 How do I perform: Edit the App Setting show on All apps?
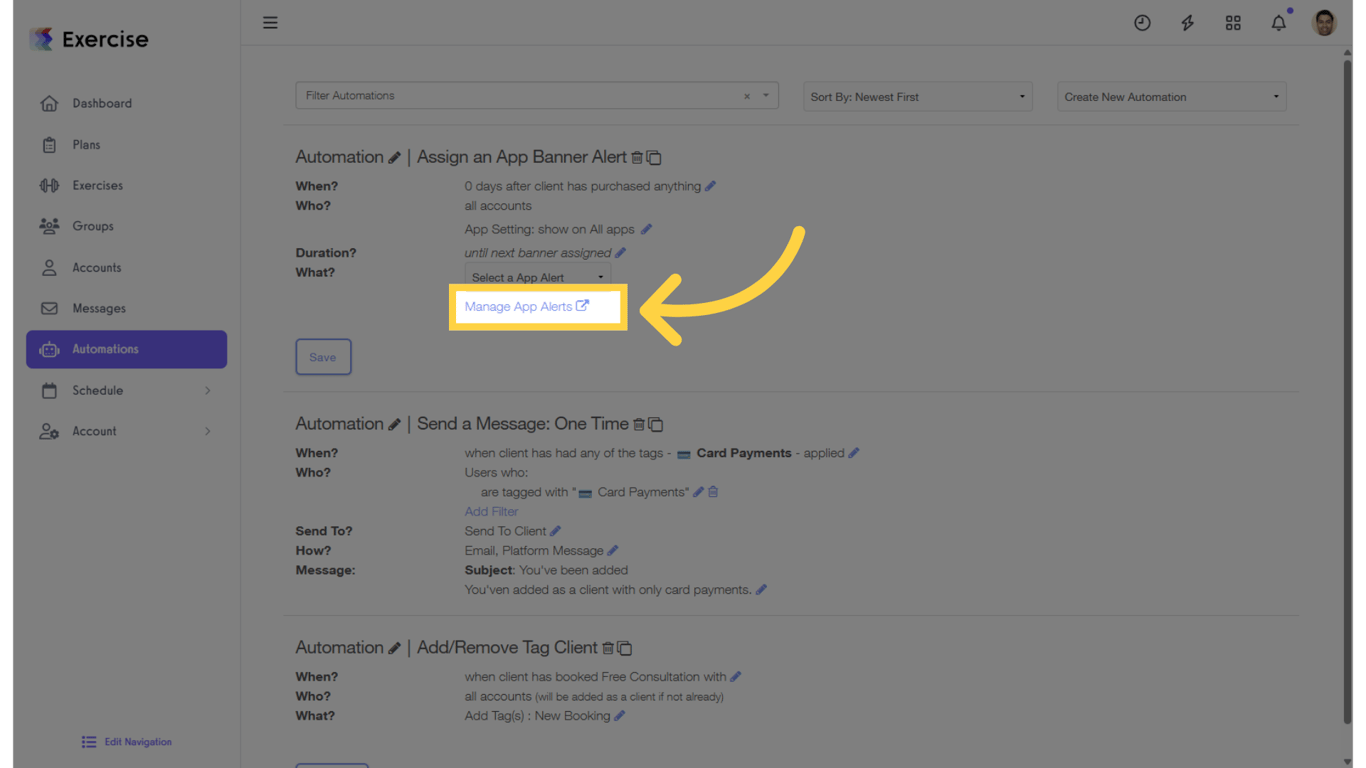pyautogui.click(x=646, y=229)
